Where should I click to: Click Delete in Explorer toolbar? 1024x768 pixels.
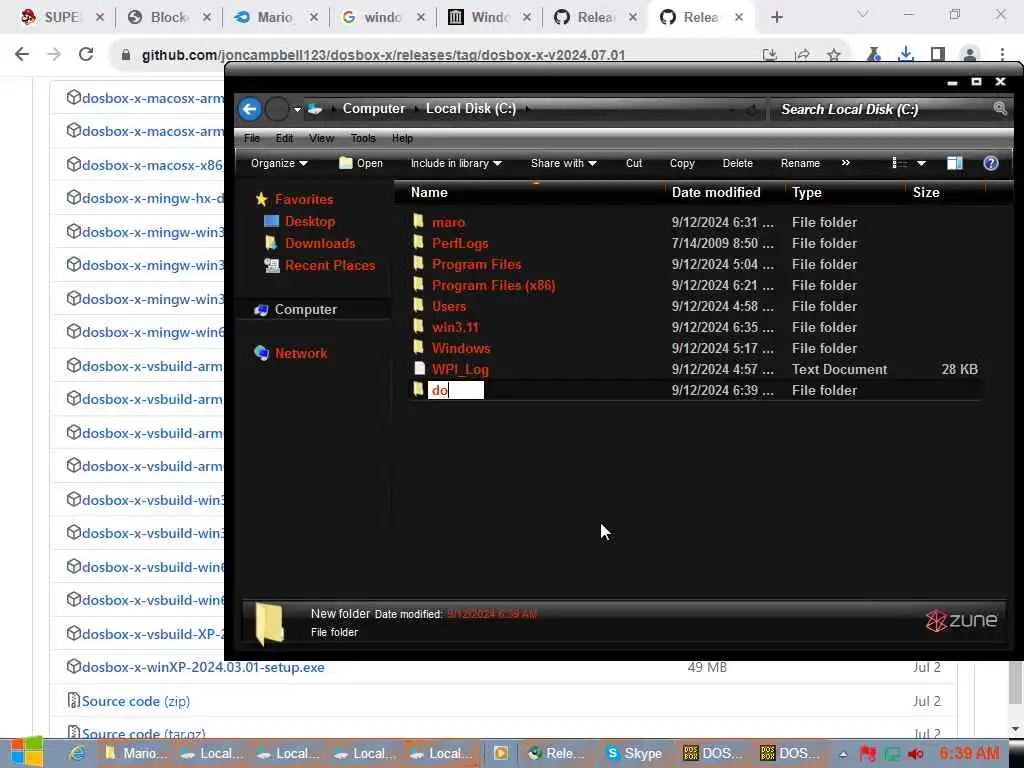(737, 163)
